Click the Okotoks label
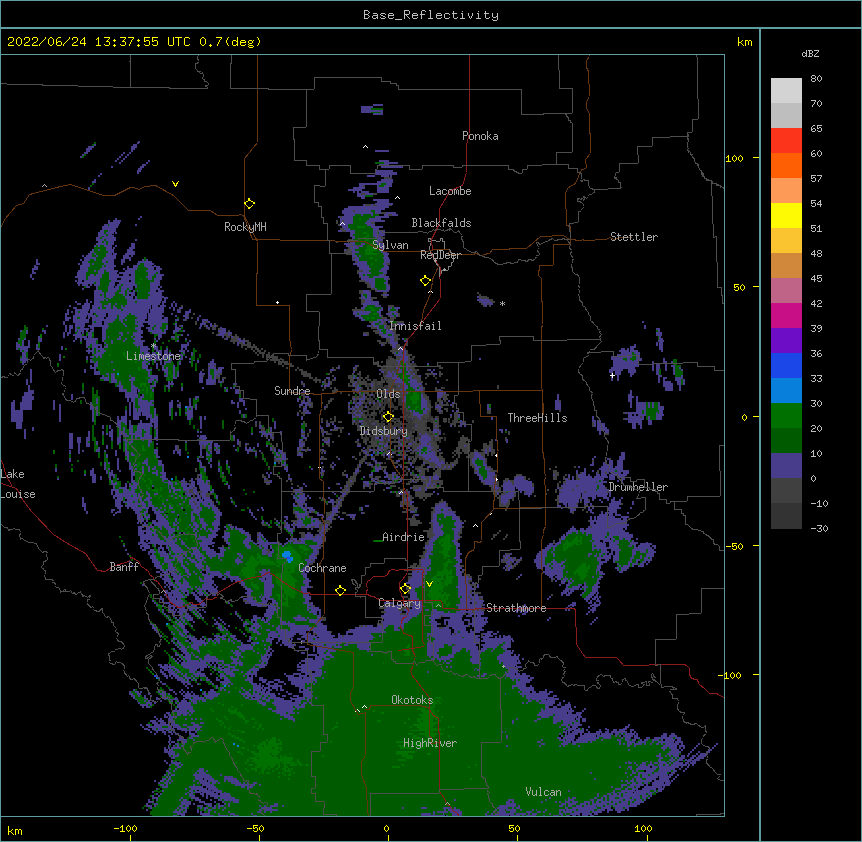The width and height of the screenshot is (862, 842). pyautogui.click(x=412, y=700)
